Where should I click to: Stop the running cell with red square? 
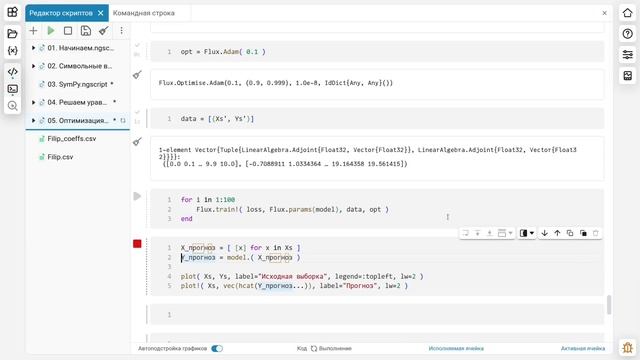(x=137, y=244)
